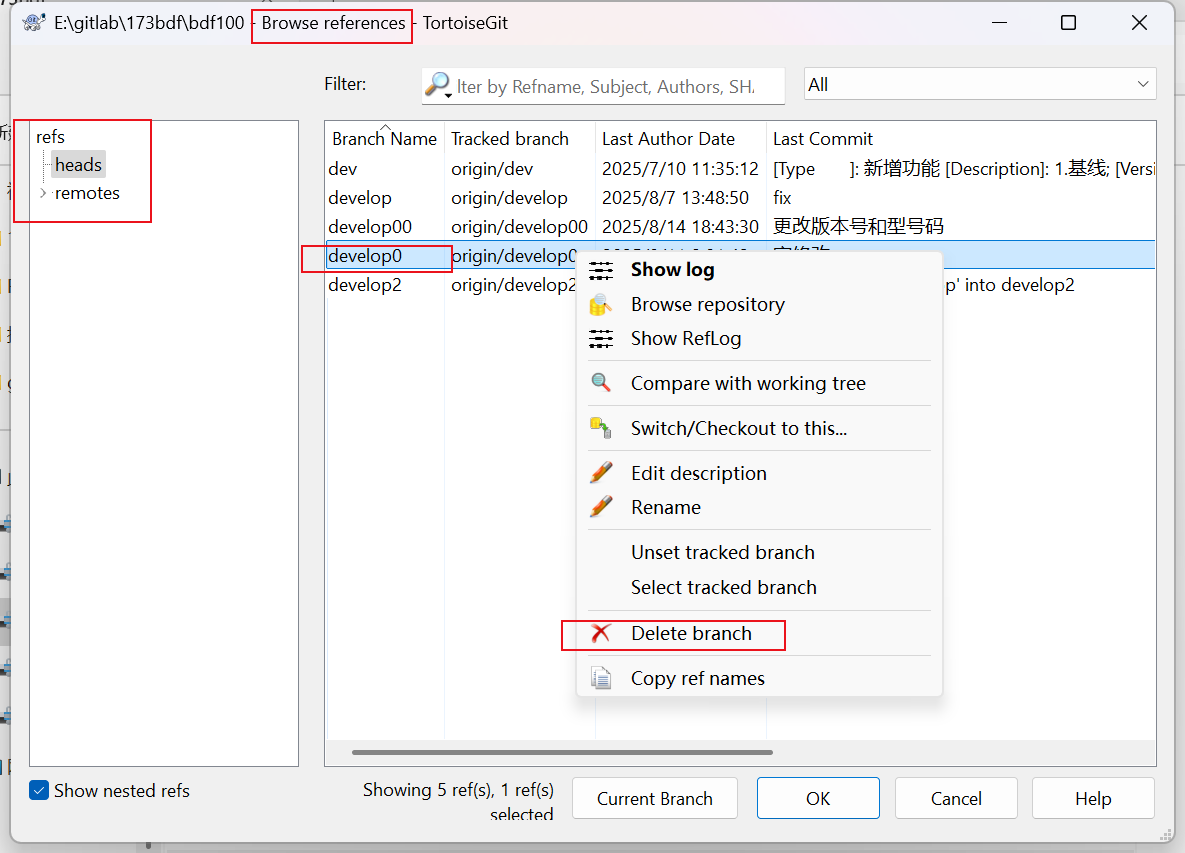Image resolution: width=1185 pixels, height=853 pixels.
Task: Uncheck the Show nested refs checkbox
Action: [x=38, y=790]
